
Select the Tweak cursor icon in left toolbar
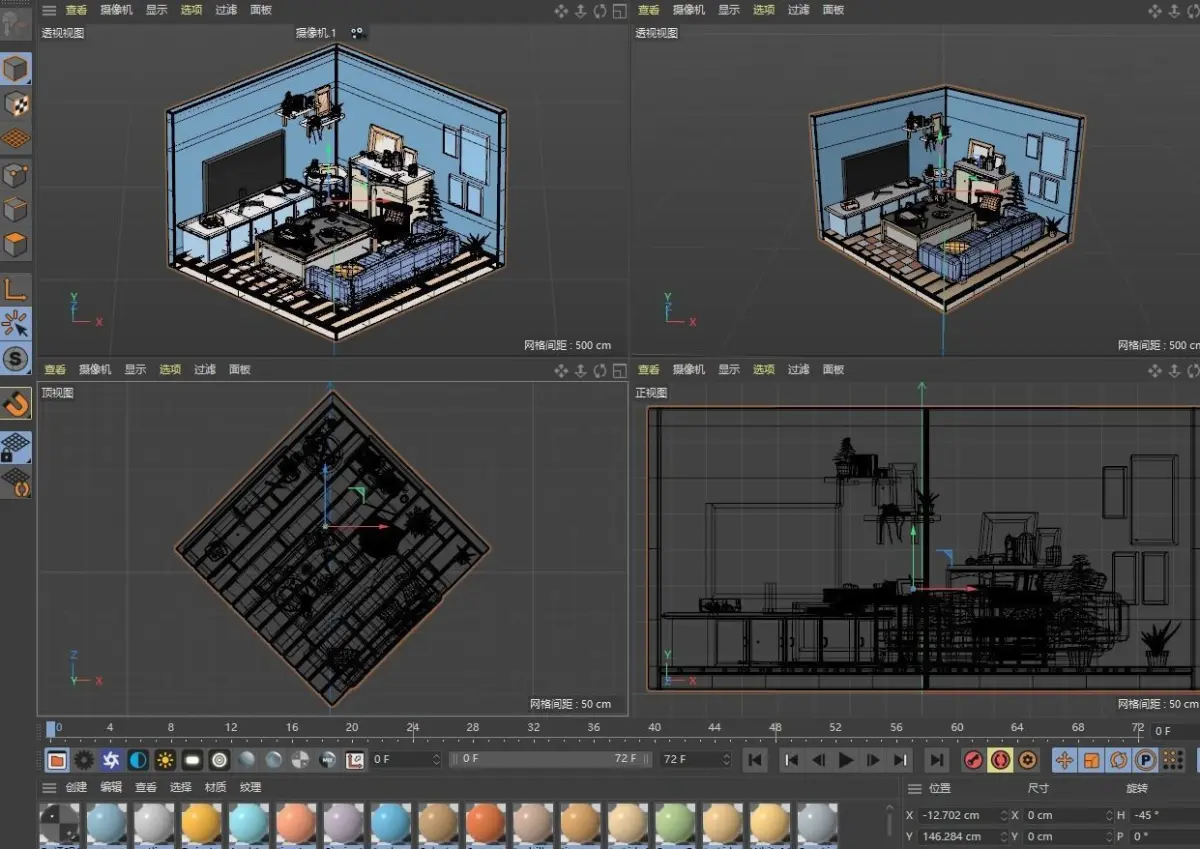(x=16, y=324)
